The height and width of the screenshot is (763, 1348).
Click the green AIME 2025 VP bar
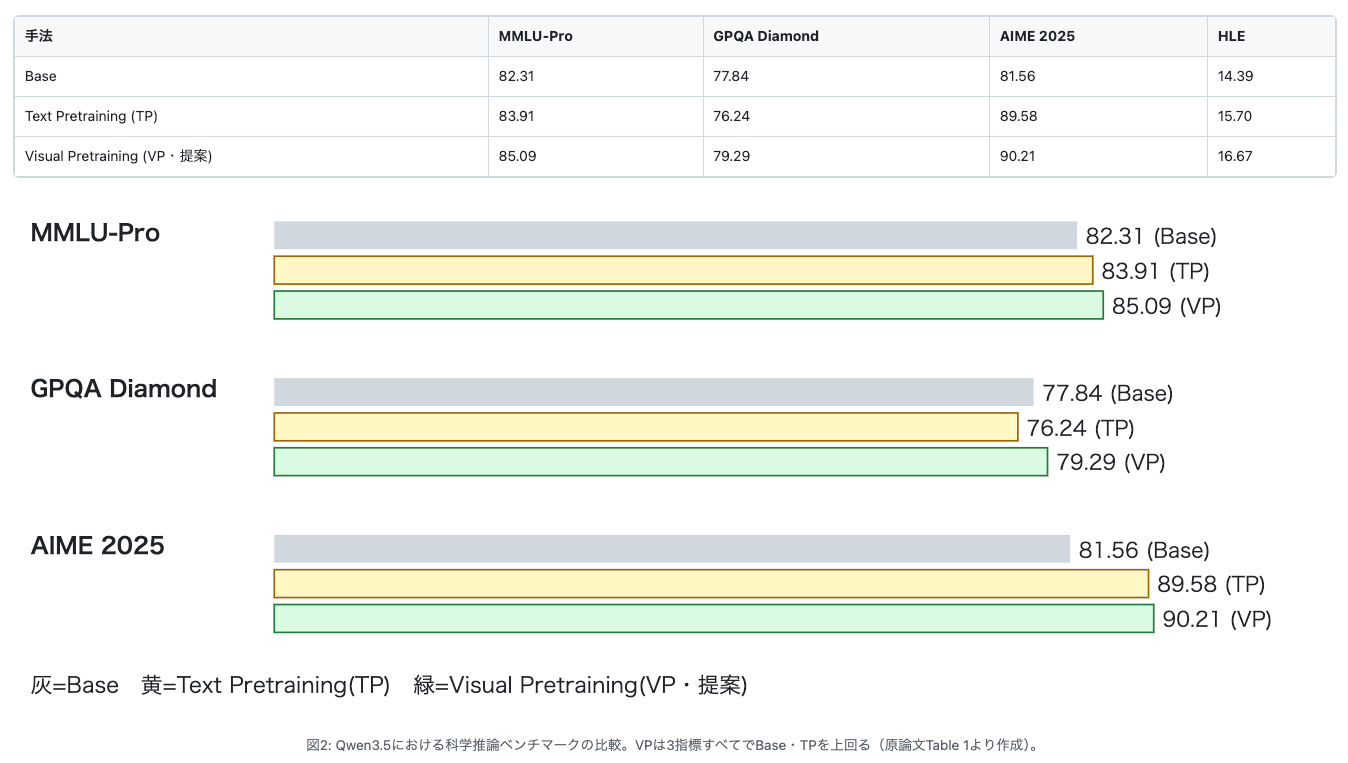[x=714, y=618]
